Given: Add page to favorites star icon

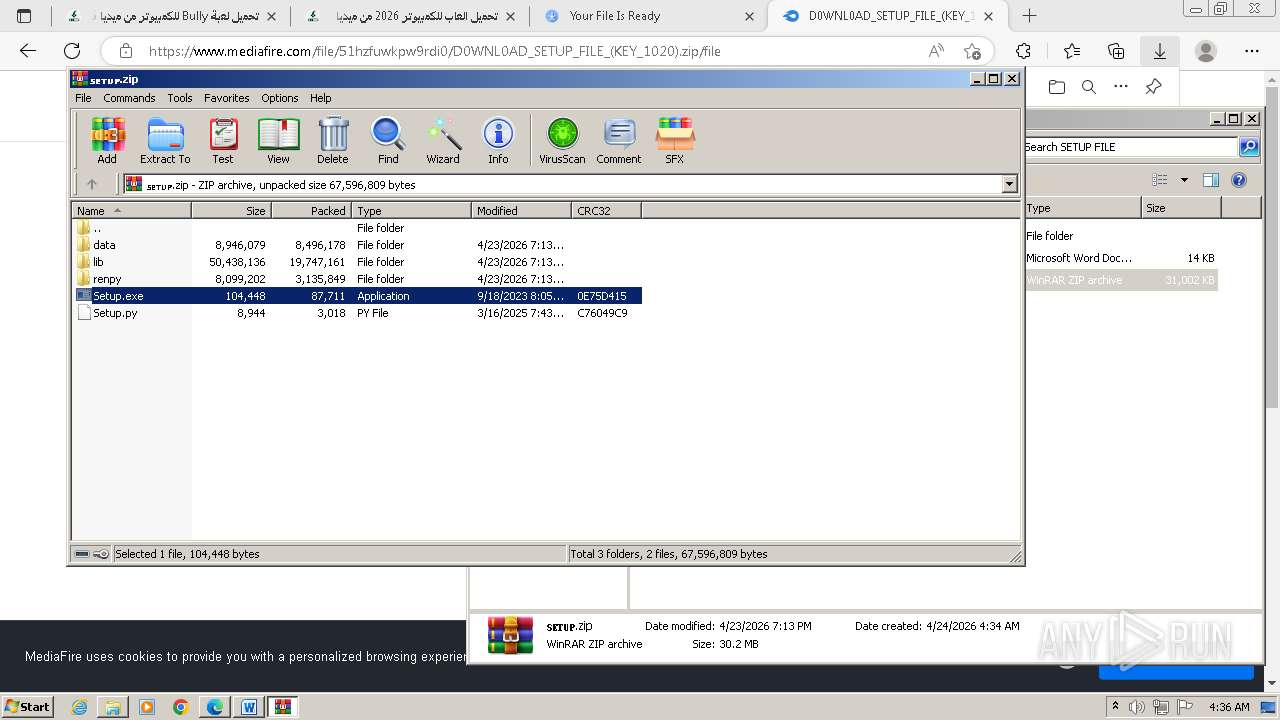Looking at the screenshot, I should pos(972,51).
